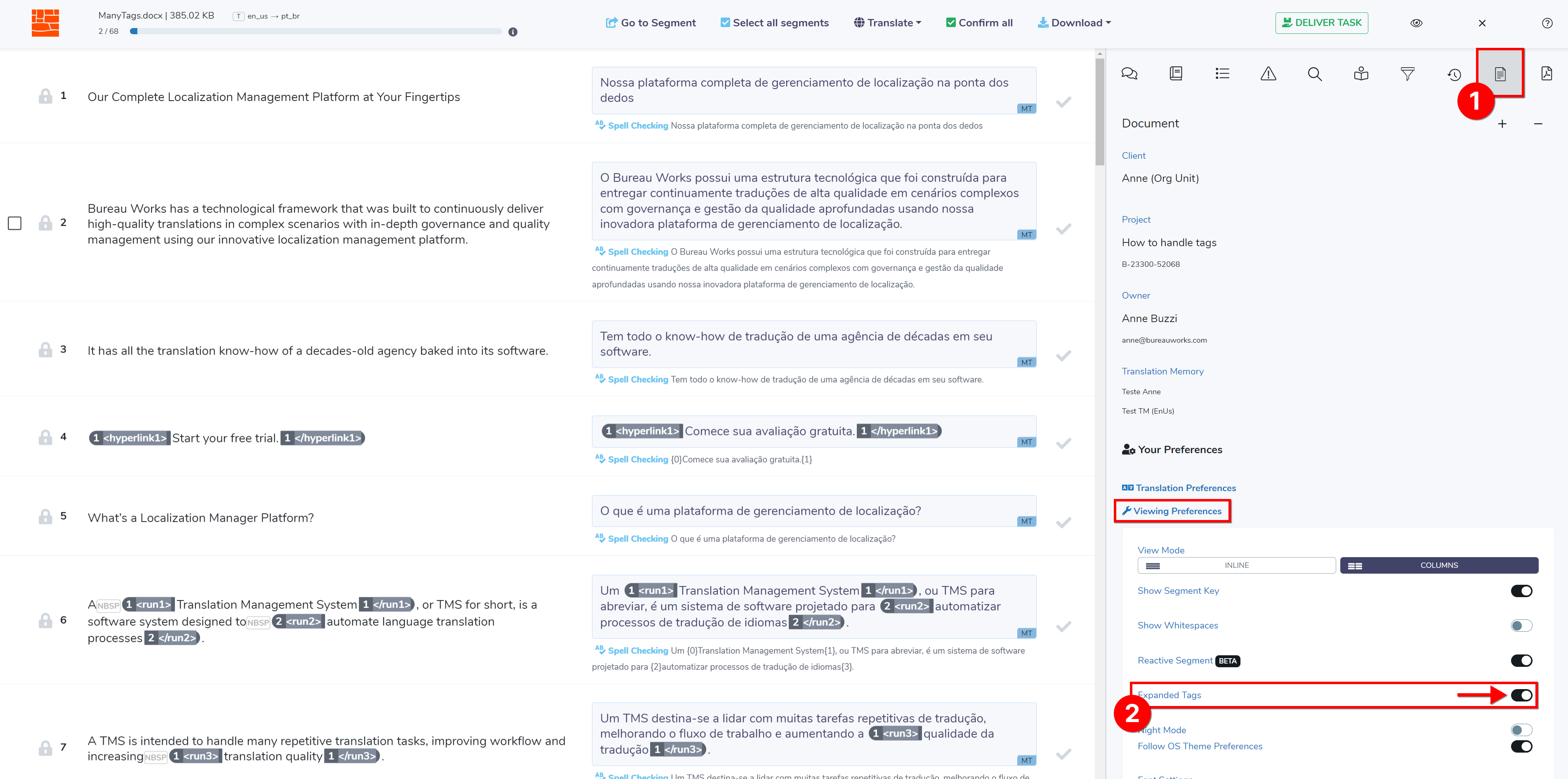The image size is (1568, 779).
Task: Show progress info icon next to progress bar
Action: pyautogui.click(x=512, y=32)
